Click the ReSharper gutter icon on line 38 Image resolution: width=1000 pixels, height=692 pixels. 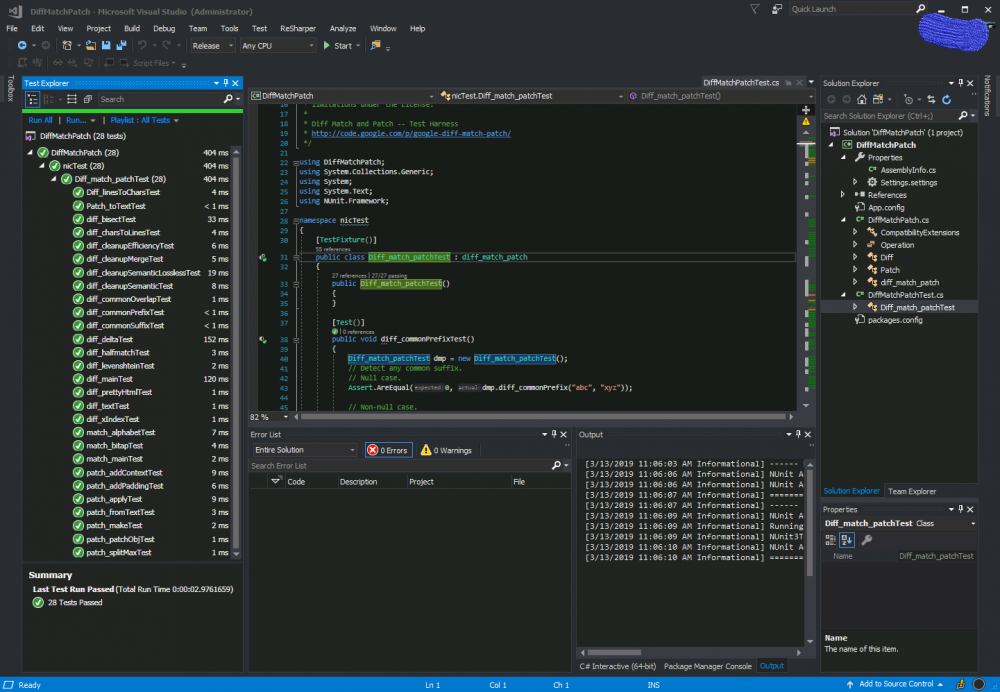click(x=263, y=340)
